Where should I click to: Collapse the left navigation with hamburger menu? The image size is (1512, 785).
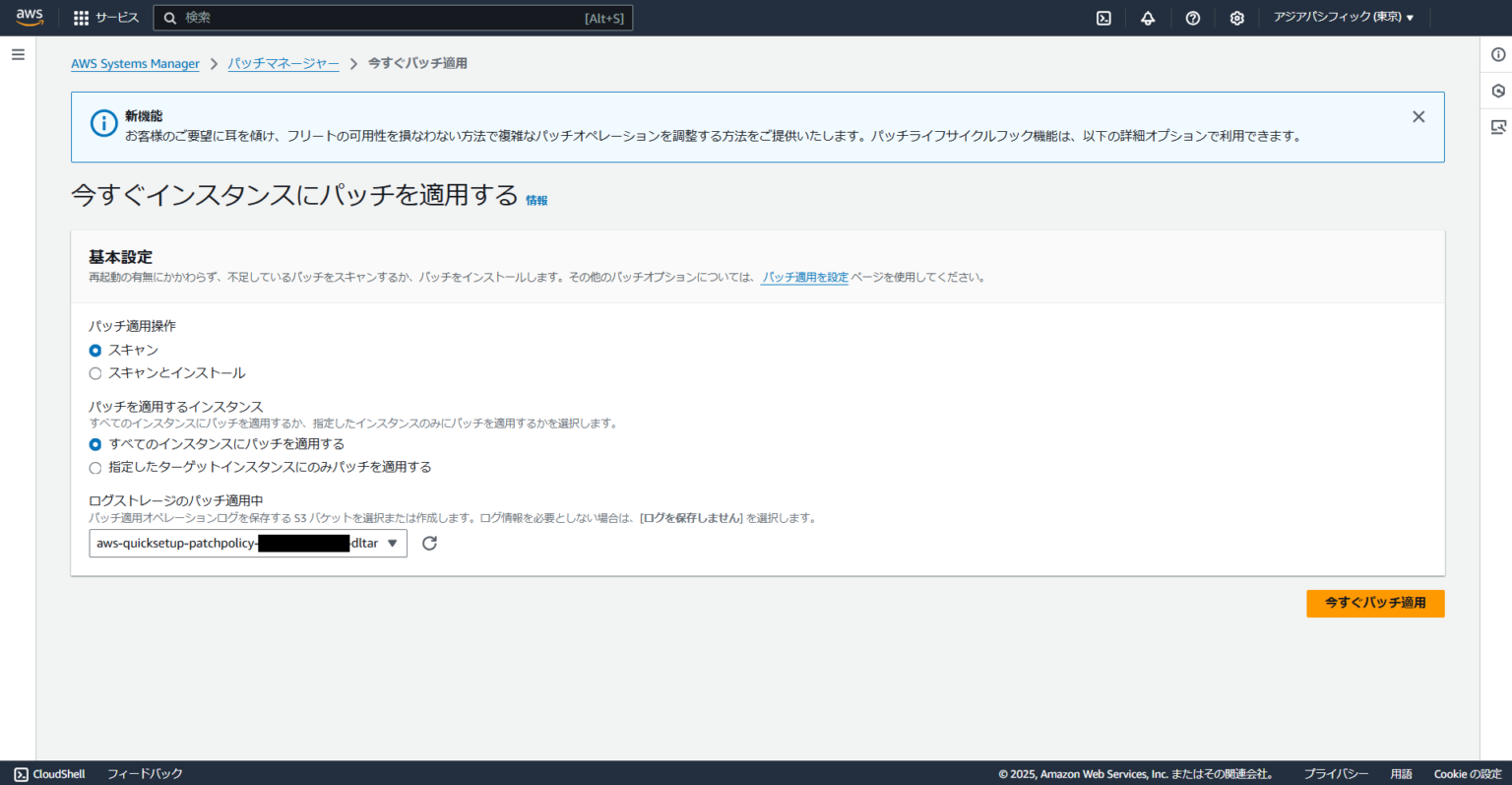coord(18,53)
